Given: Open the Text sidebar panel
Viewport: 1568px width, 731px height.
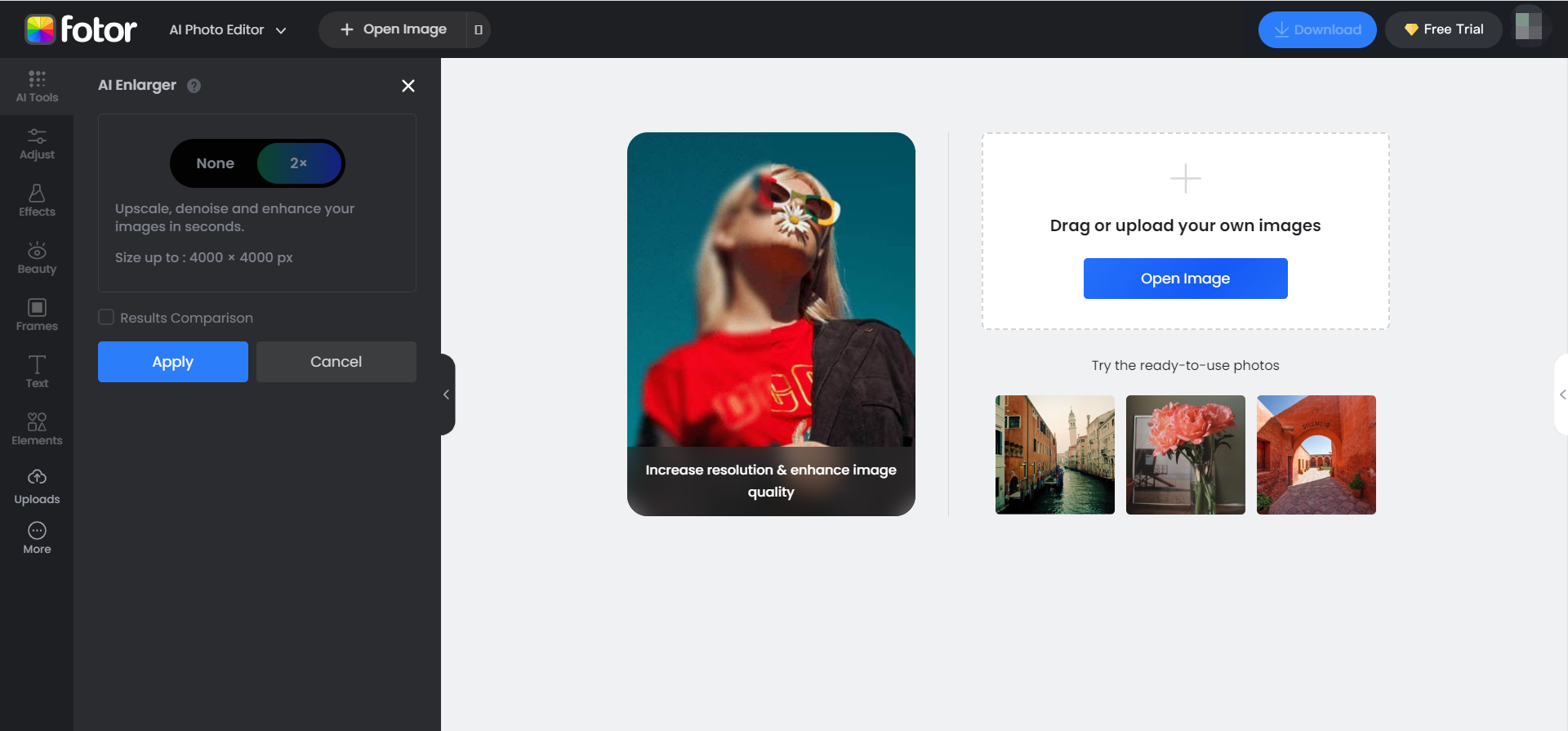Looking at the screenshot, I should pos(37,372).
